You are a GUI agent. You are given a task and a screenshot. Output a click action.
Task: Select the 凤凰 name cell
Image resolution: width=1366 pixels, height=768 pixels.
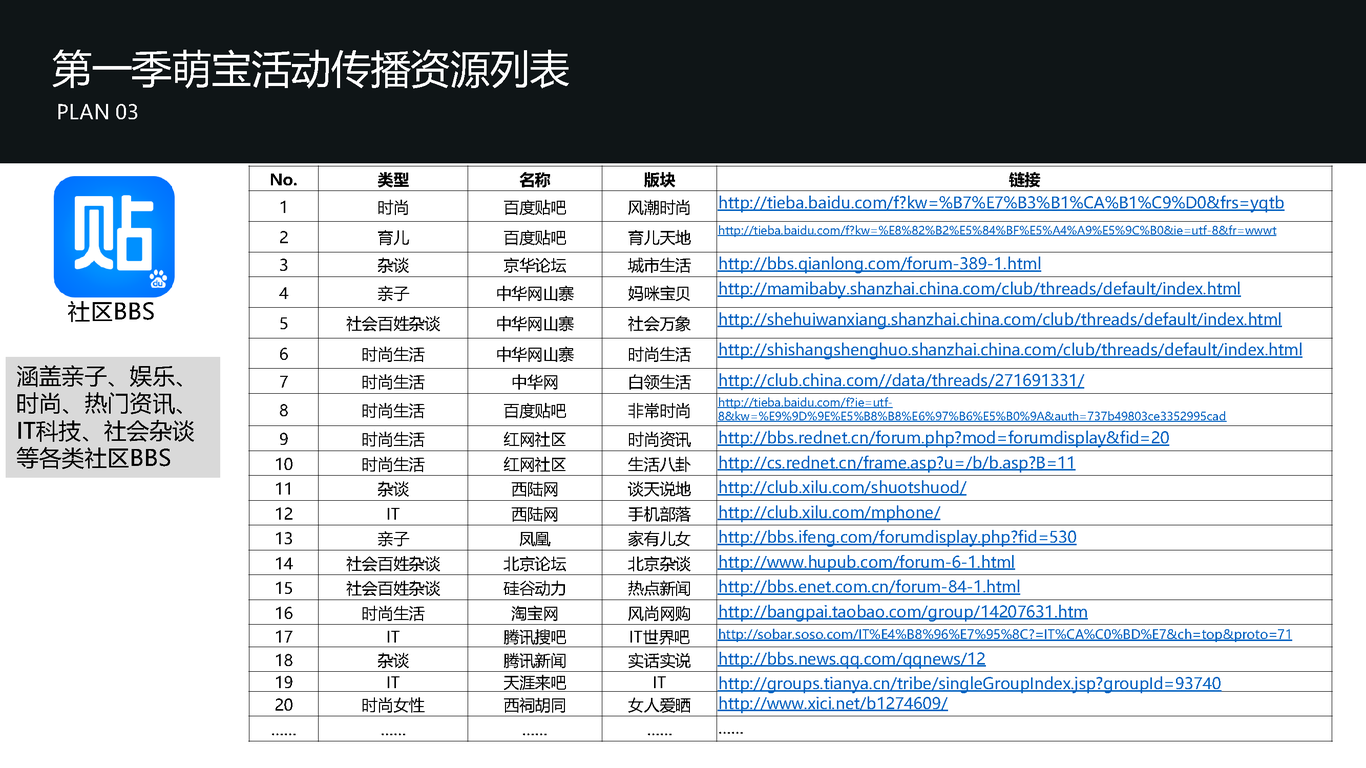point(535,539)
